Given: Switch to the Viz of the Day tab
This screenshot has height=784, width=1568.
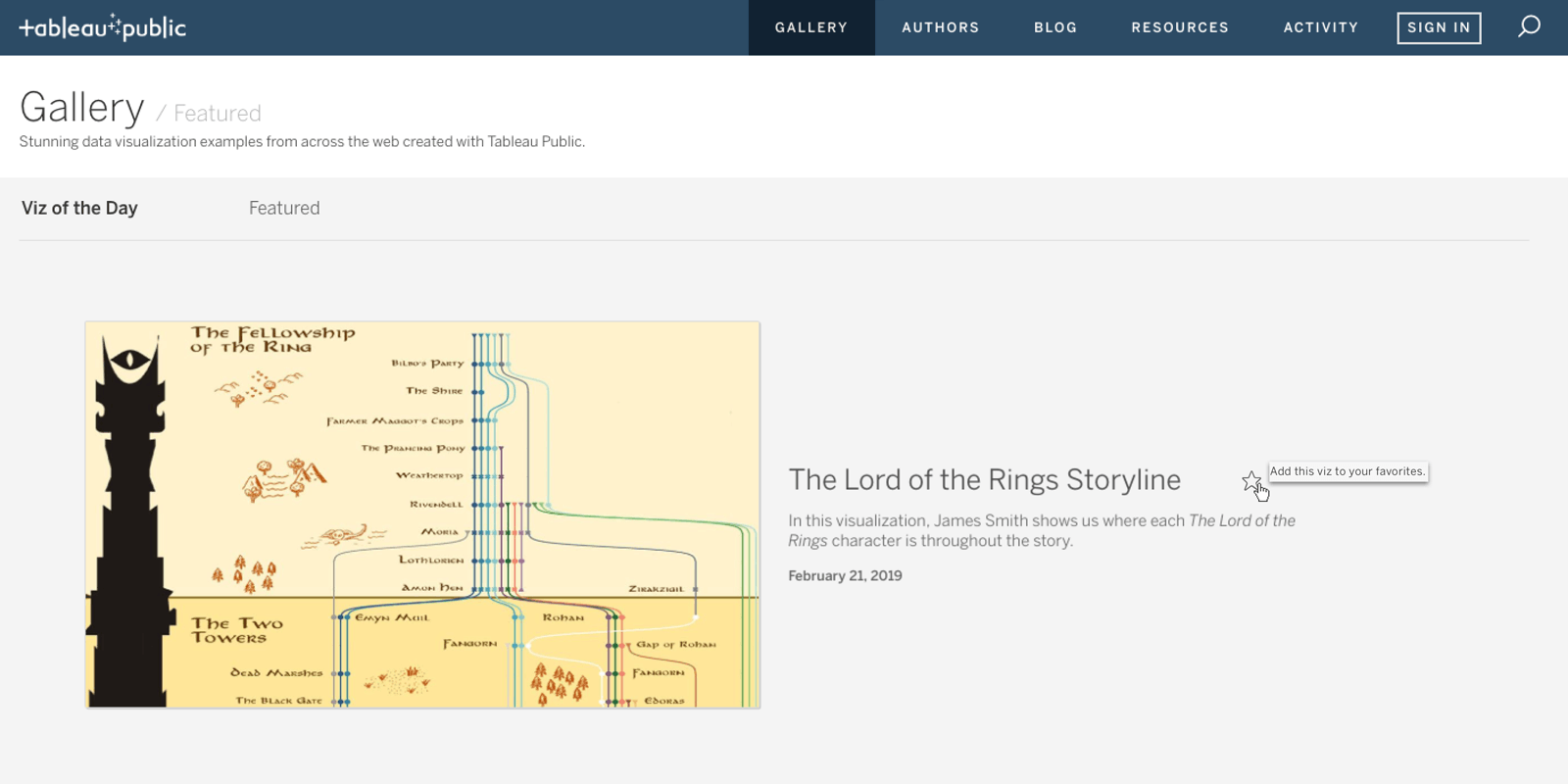Looking at the screenshot, I should [x=79, y=208].
